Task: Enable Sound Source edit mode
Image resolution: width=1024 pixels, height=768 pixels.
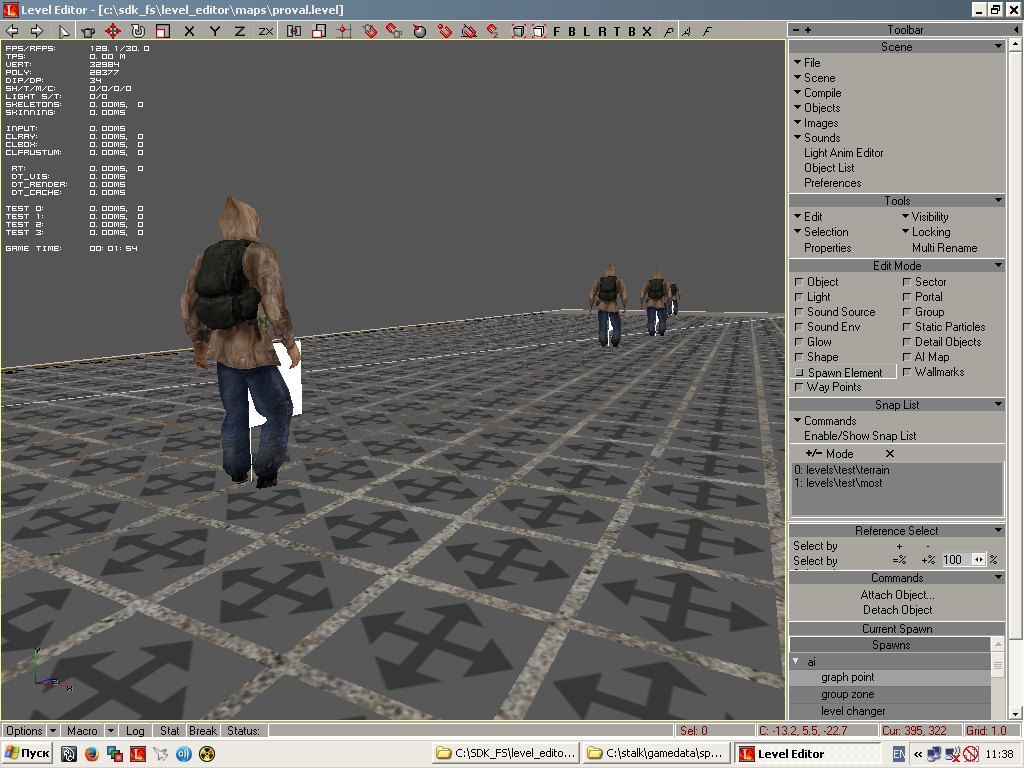Action: coord(835,312)
